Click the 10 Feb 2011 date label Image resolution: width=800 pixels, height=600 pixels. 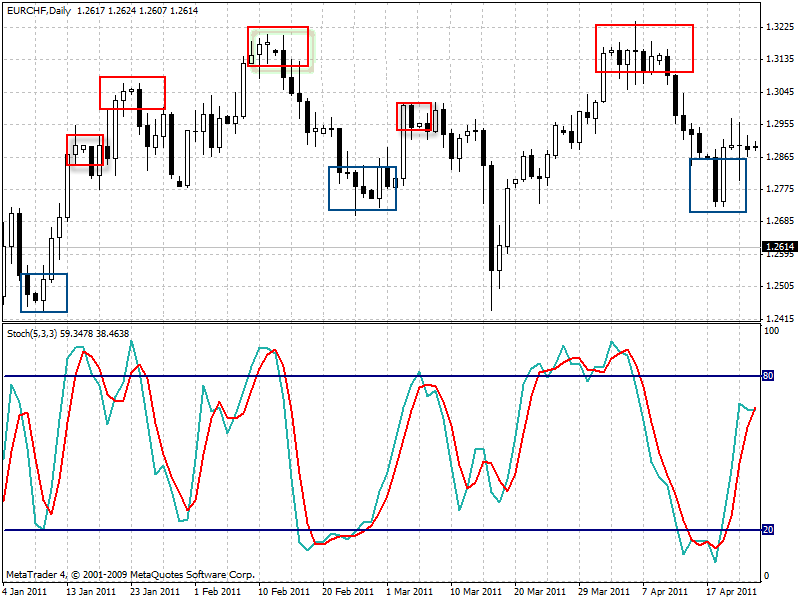[x=284, y=592]
